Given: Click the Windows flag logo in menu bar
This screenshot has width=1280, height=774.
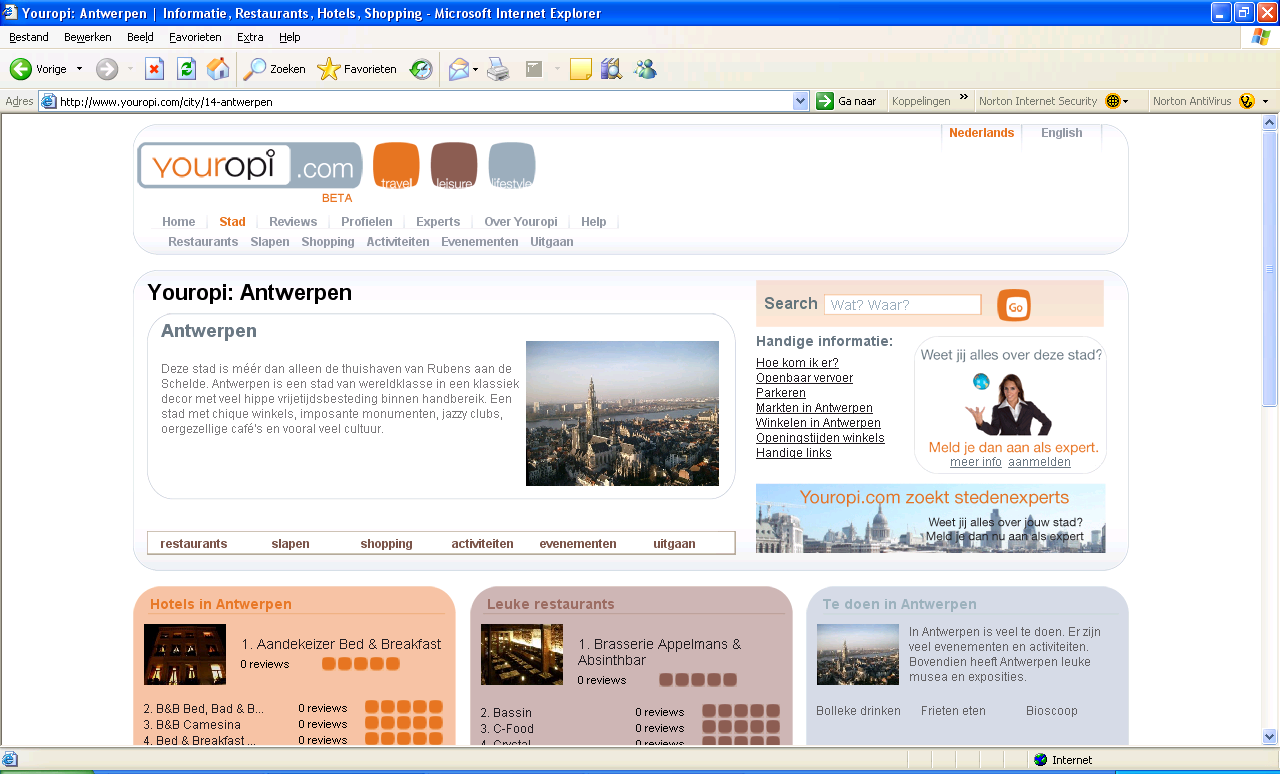Looking at the screenshot, I should click(1260, 37).
